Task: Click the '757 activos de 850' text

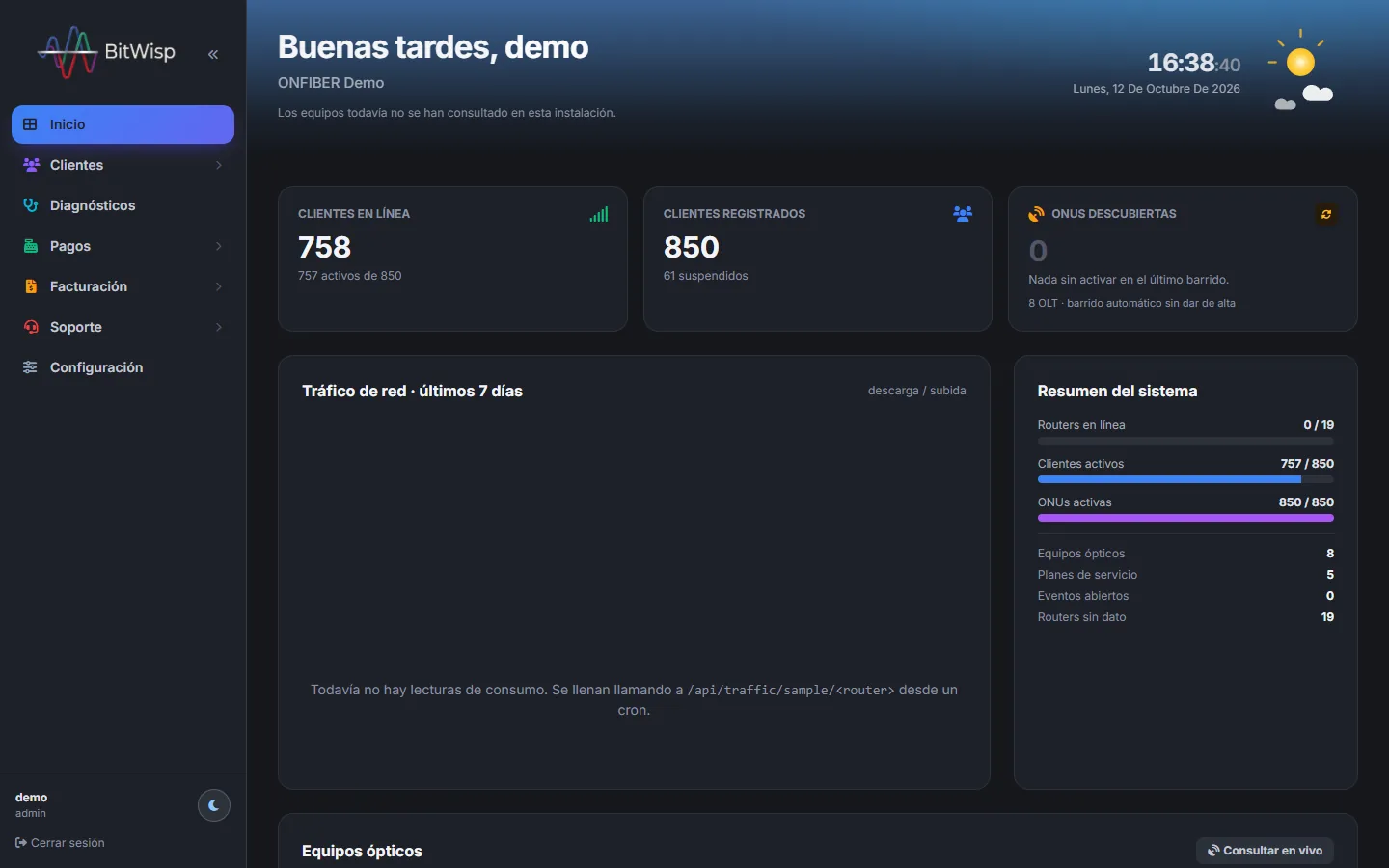Action: pyautogui.click(x=350, y=276)
